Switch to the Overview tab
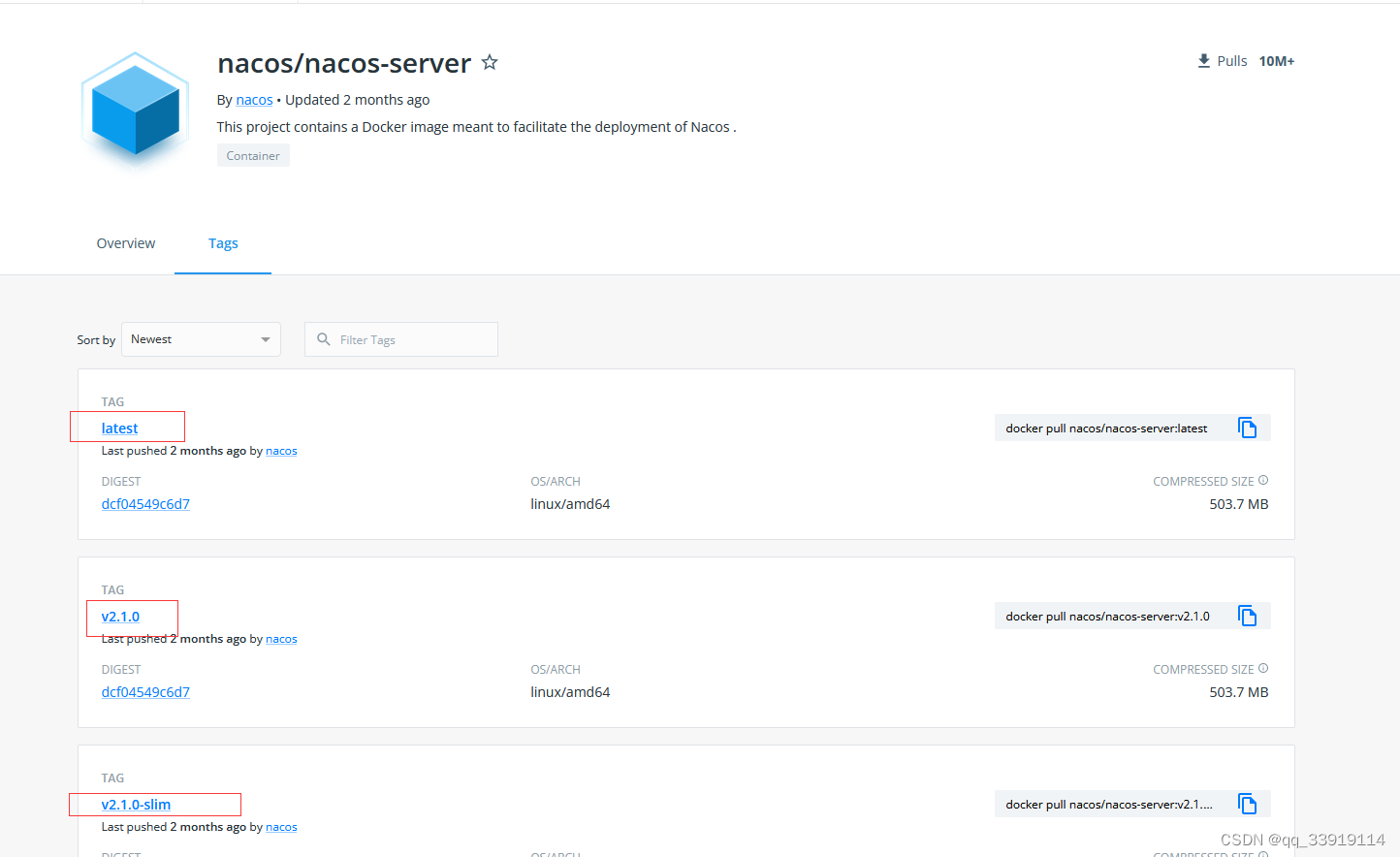 tap(125, 243)
